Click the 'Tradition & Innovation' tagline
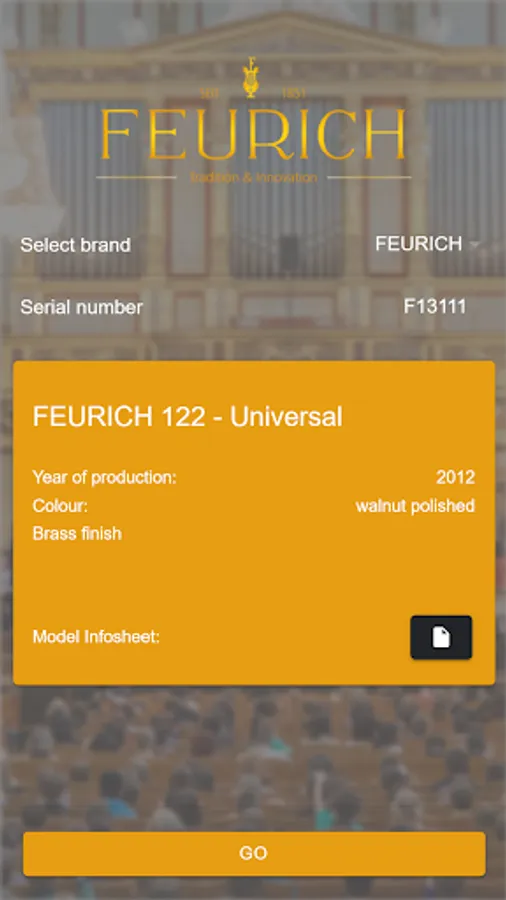Image resolution: width=506 pixels, height=900 pixels. click(253, 177)
